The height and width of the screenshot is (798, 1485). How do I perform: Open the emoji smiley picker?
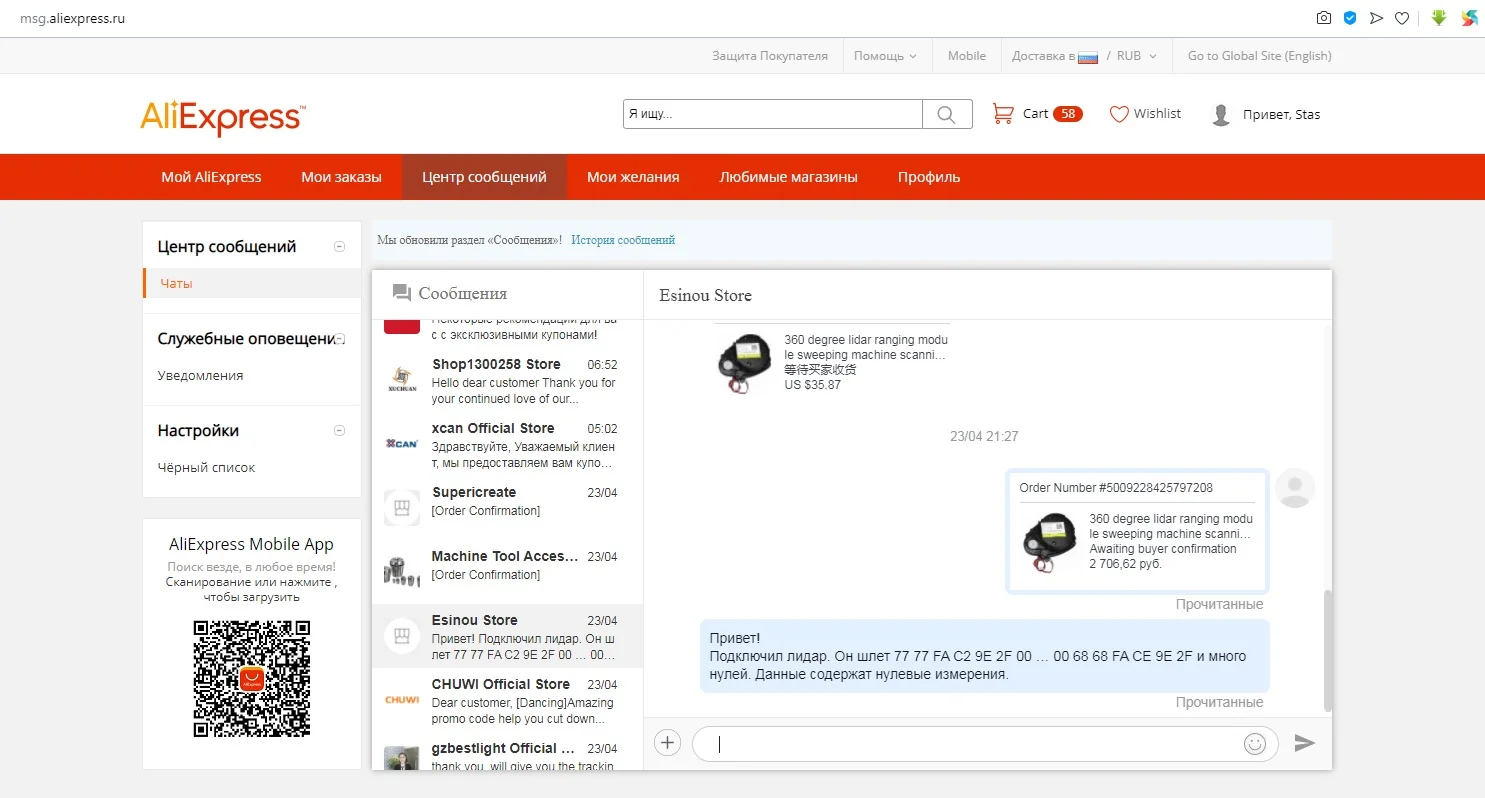1255,743
